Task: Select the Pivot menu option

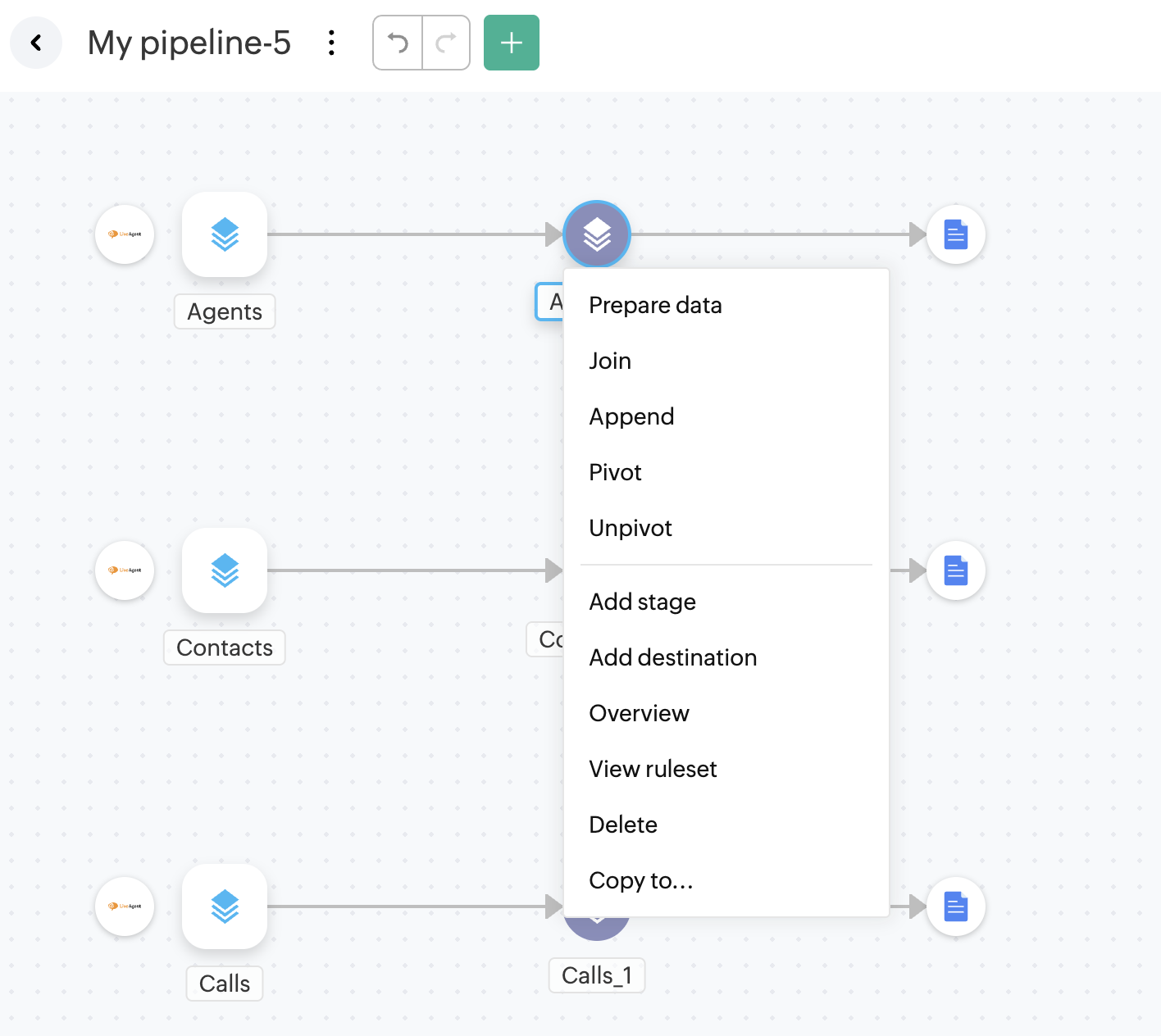Action: pyautogui.click(x=615, y=472)
